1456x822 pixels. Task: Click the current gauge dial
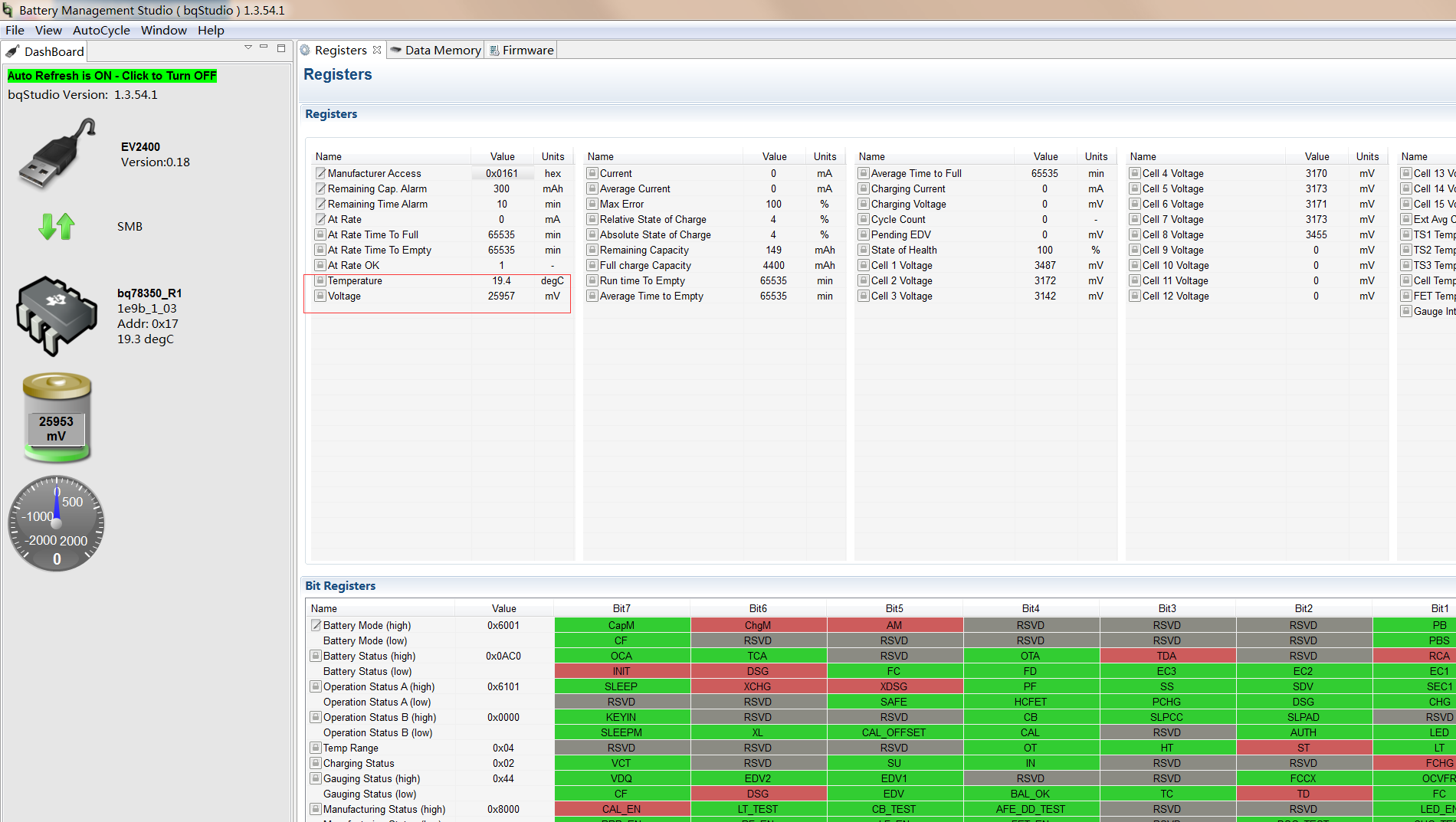click(56, 523)
